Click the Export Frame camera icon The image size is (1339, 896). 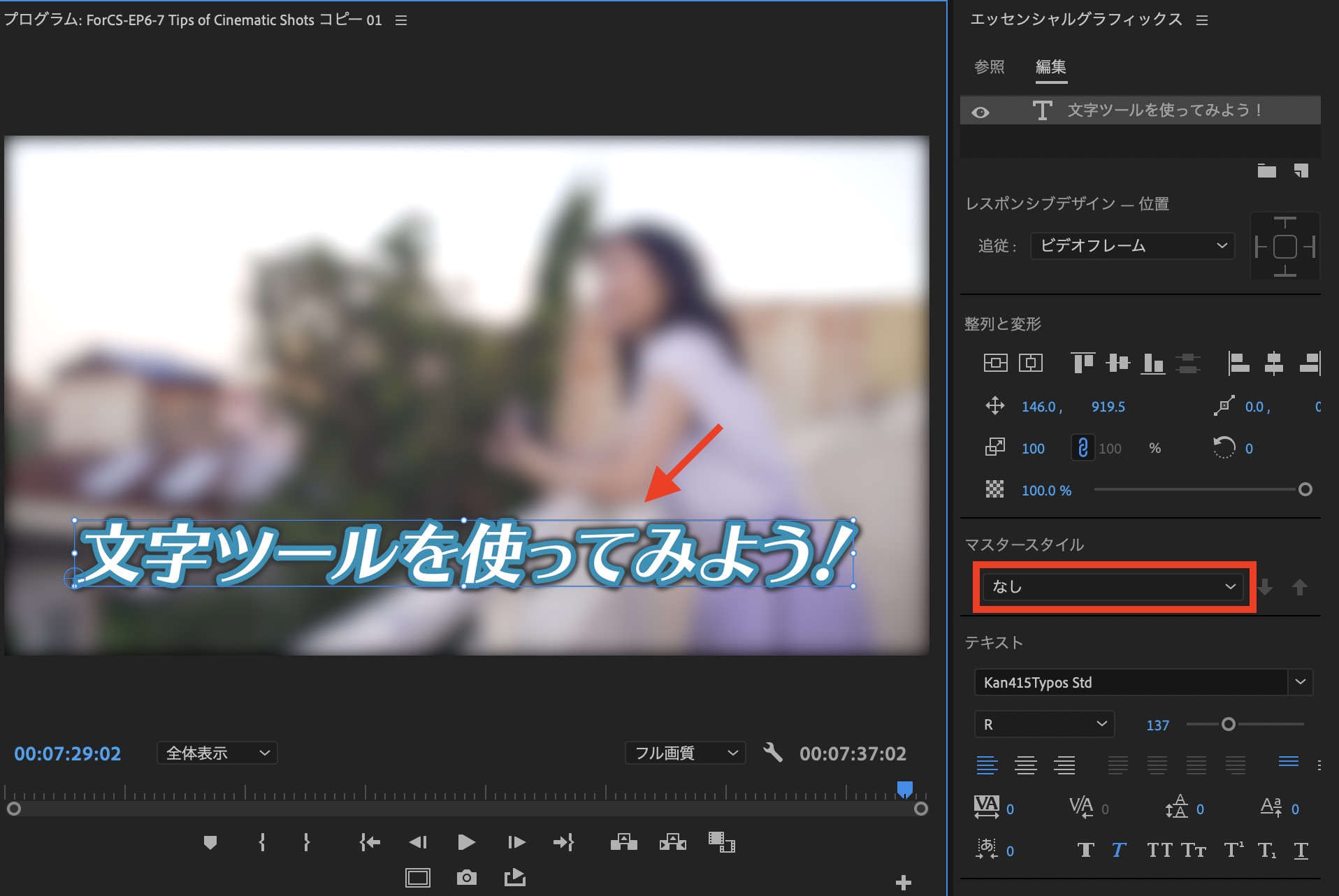[466, 878]
